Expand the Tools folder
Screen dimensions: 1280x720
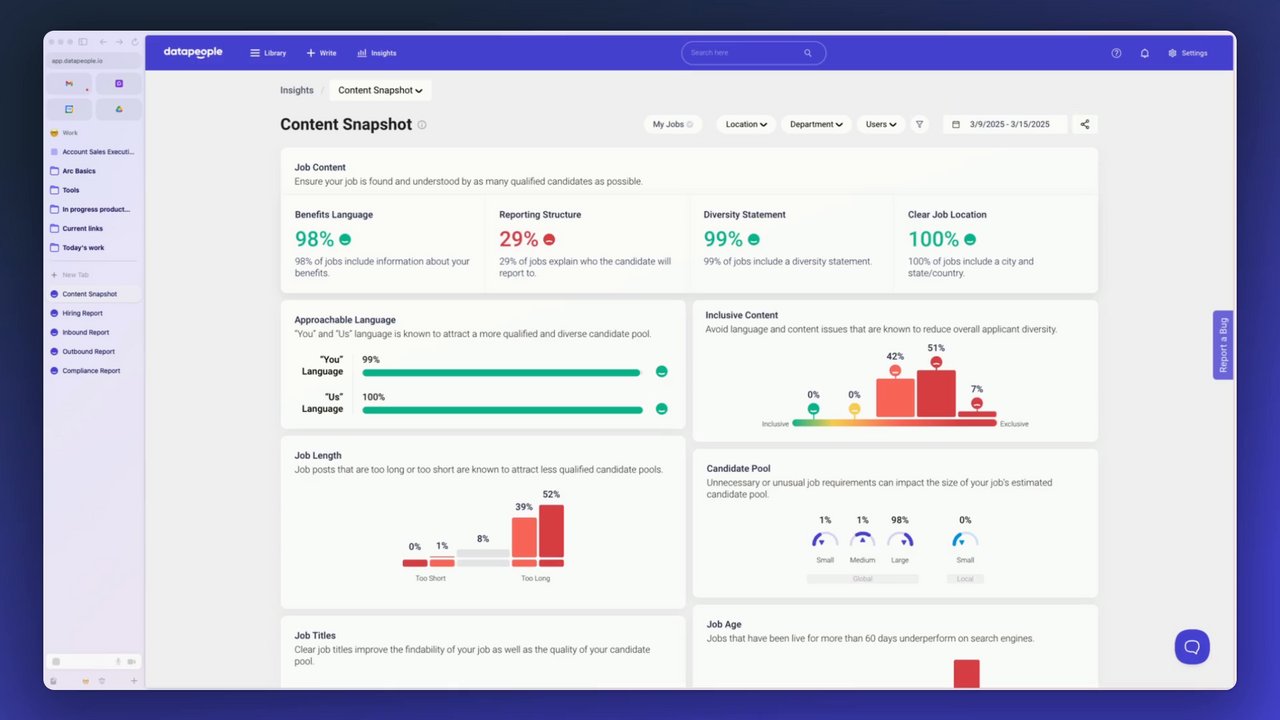click(94, 190)
